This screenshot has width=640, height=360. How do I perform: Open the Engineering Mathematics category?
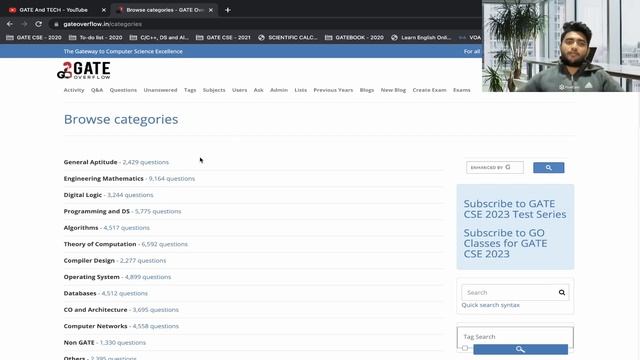click(x=104, y=178)
